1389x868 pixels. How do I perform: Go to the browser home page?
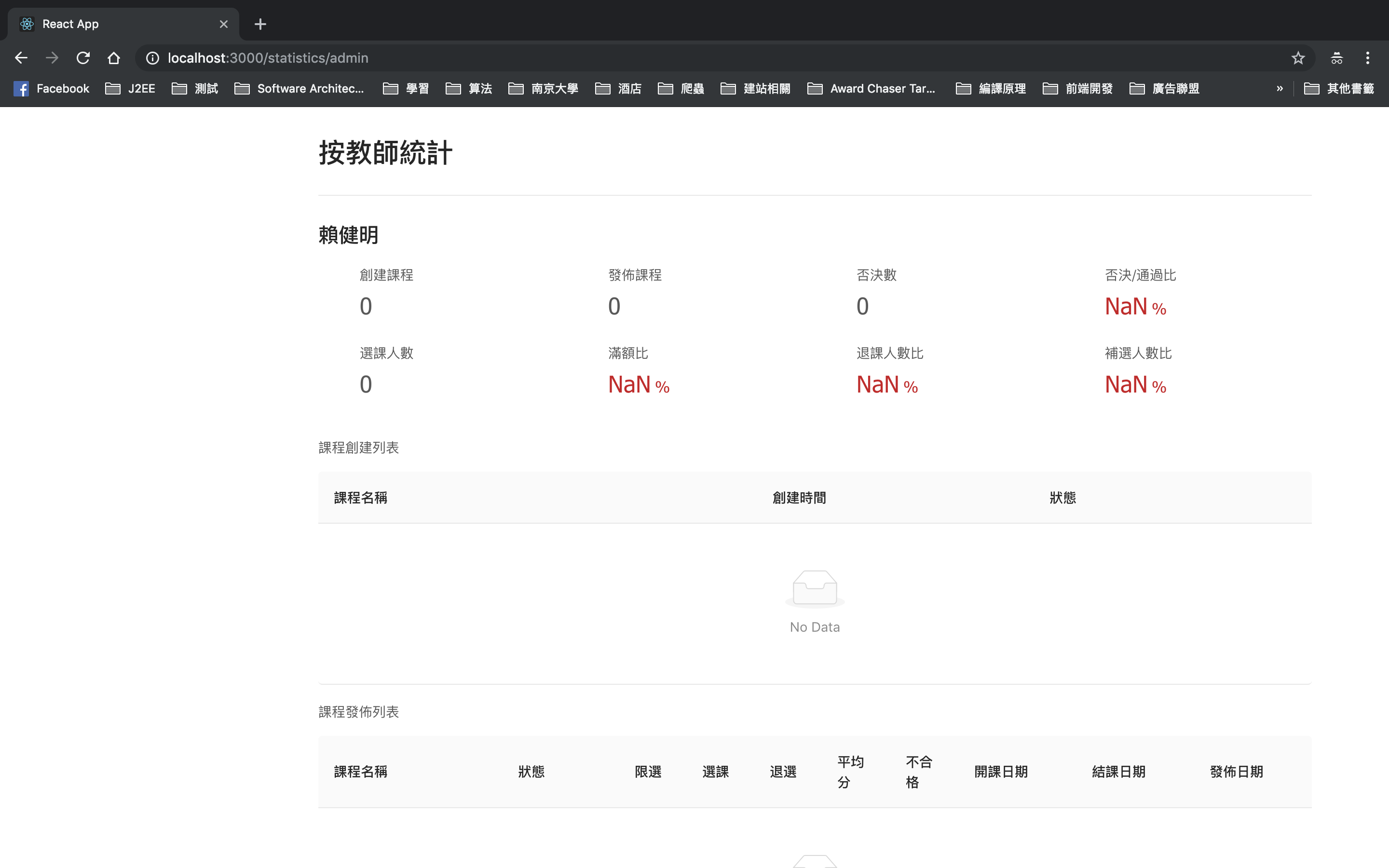[114, 58]
